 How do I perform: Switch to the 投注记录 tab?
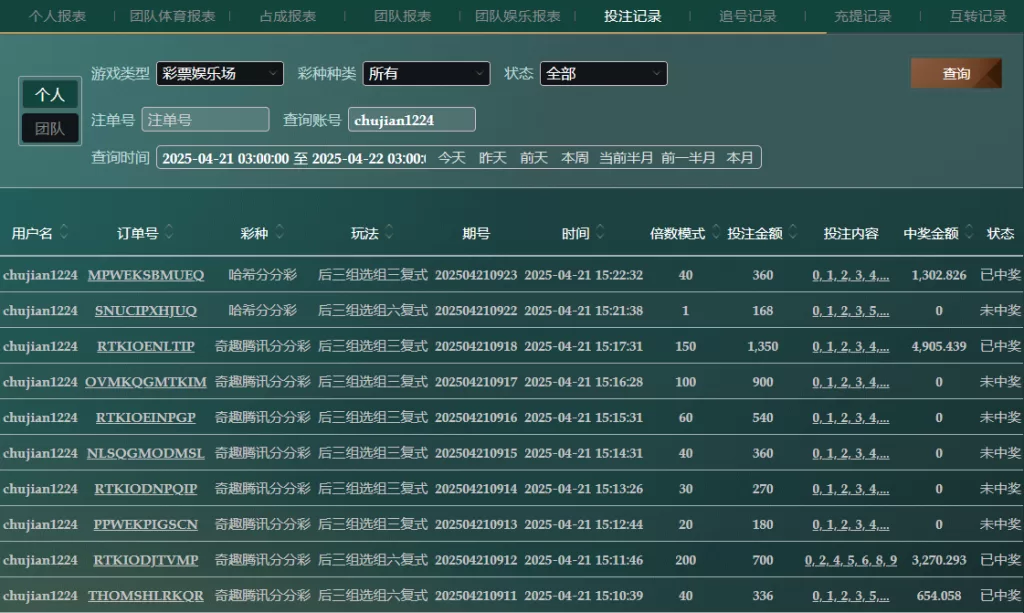coord(632,16)
